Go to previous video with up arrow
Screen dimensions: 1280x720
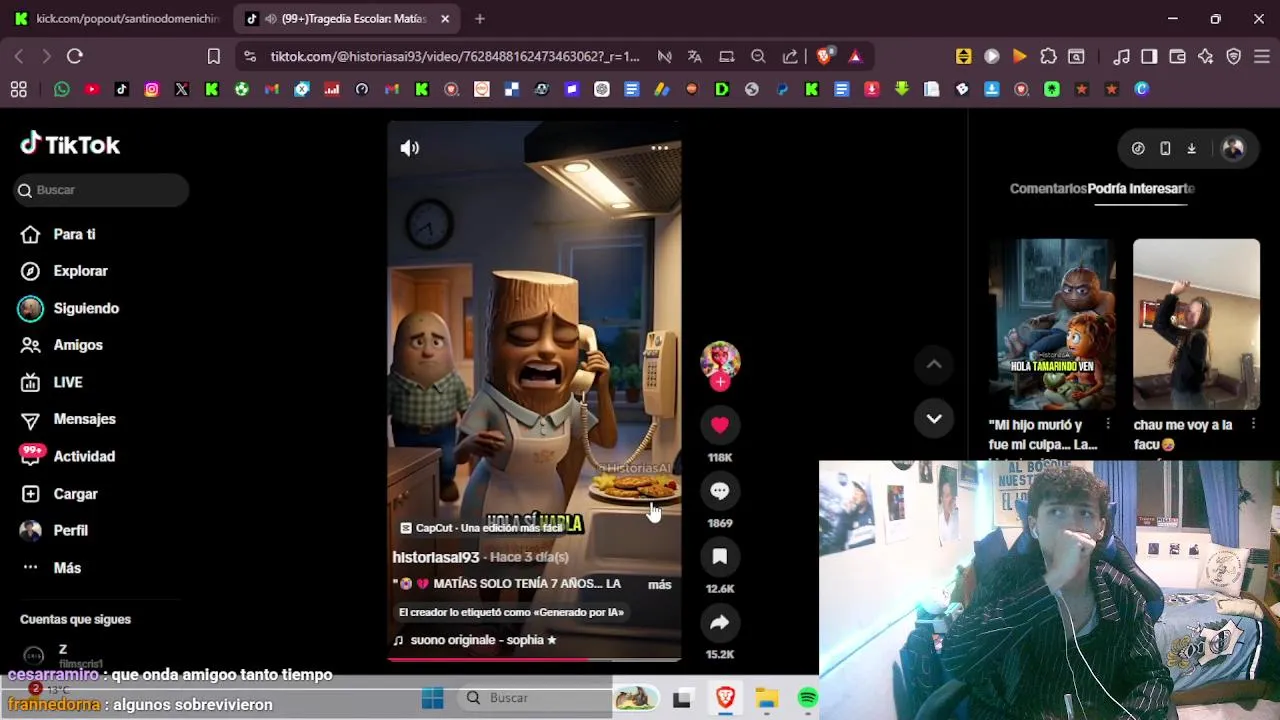[934, 365]
